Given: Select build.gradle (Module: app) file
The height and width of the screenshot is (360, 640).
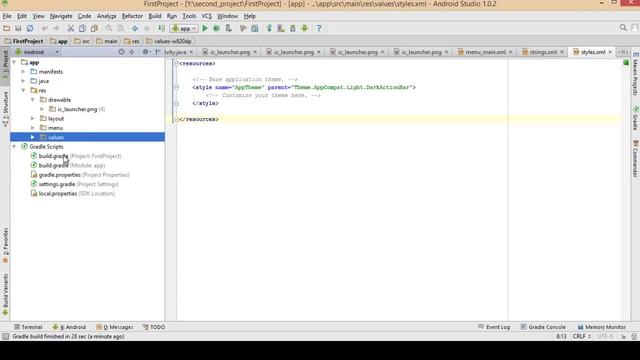Looking at the screenshot, I should point(68,165).
